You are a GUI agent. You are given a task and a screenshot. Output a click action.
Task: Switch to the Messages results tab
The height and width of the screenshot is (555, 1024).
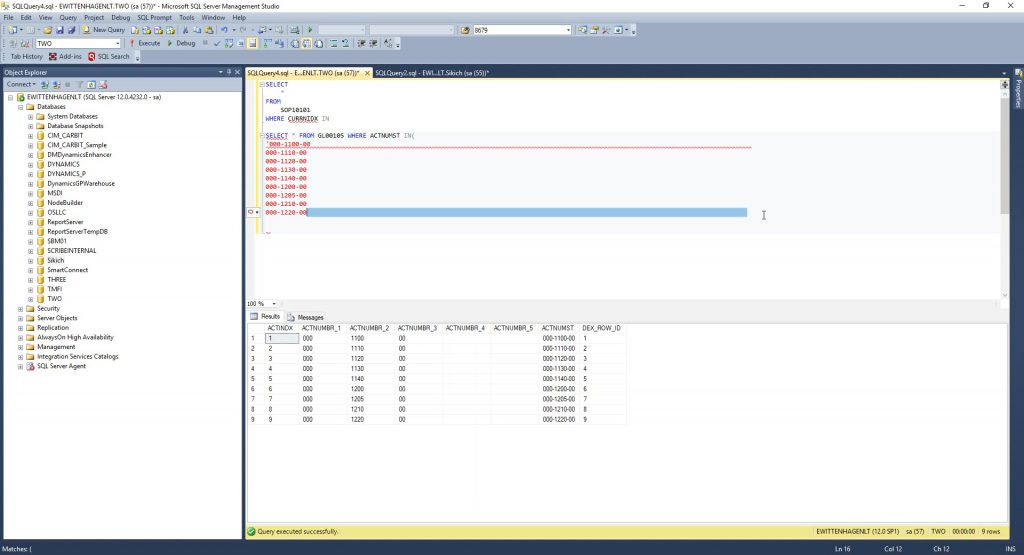[305, 317]
